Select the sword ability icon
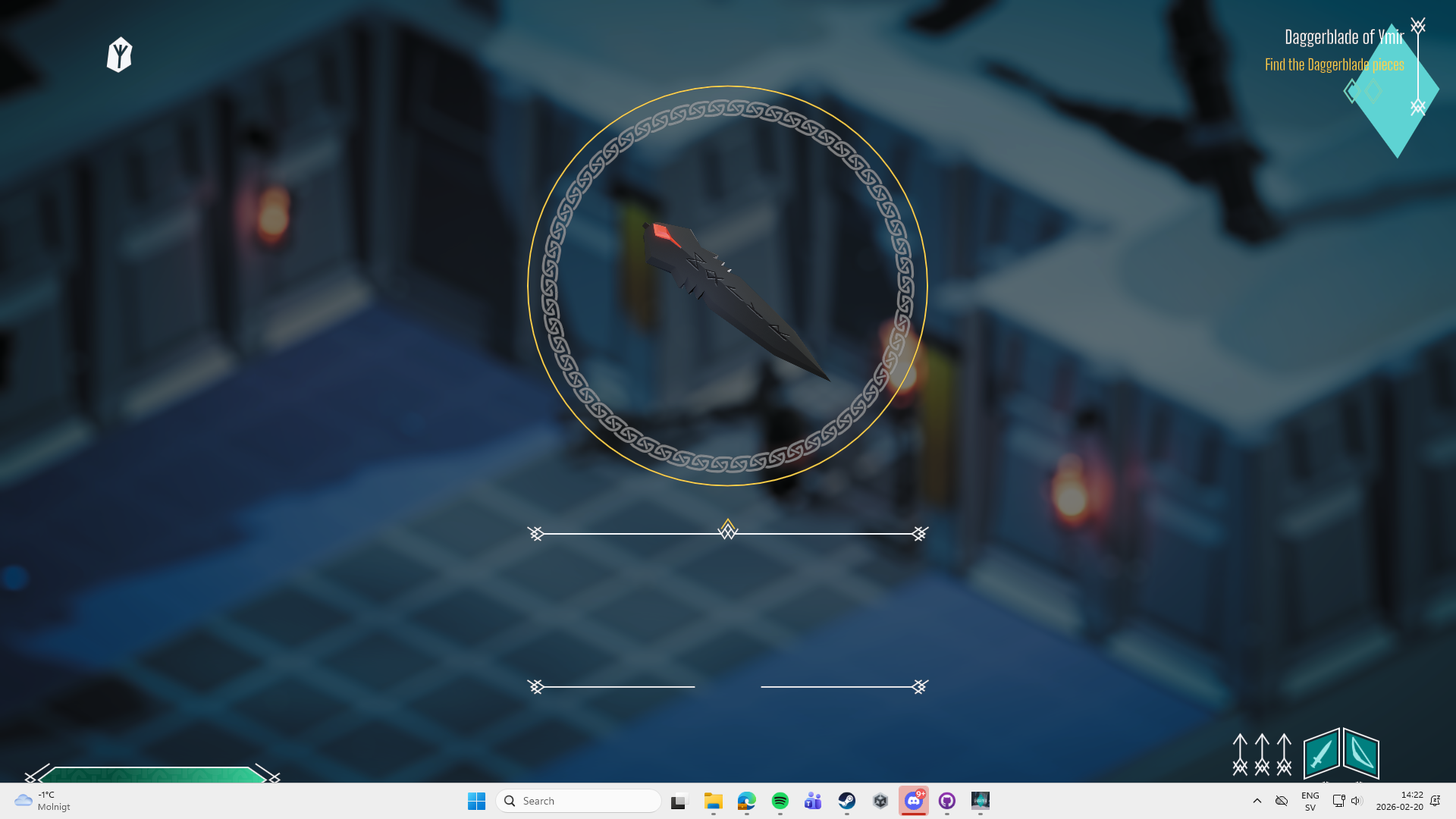1456x819 pixels. tap(1321, 753)
